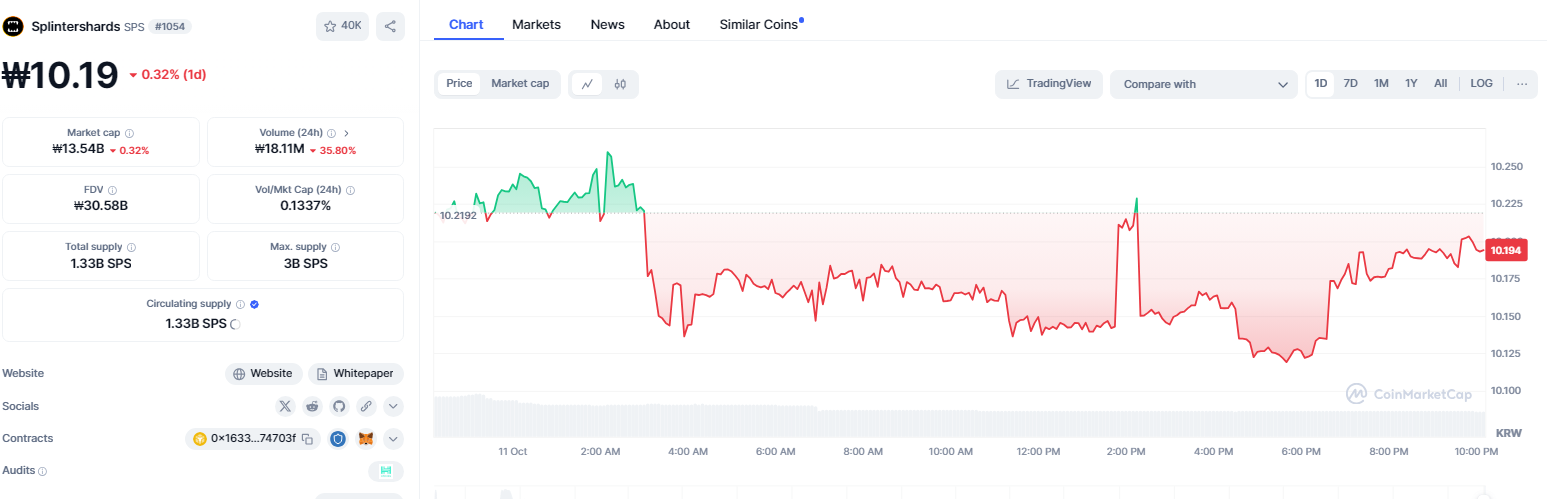
Task: Open the X (Twitter) social link
Action: [x=285, y=406]
